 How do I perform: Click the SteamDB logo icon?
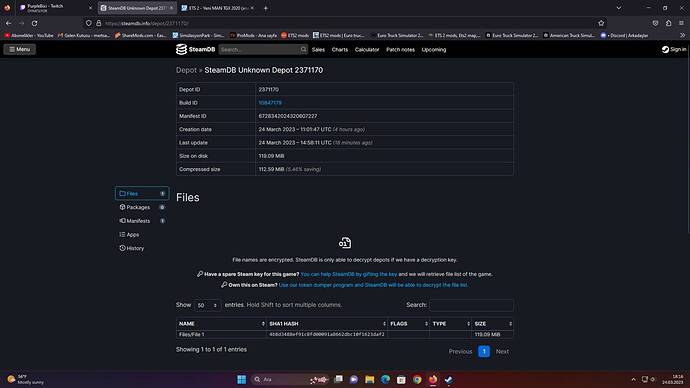coord(181,49)
